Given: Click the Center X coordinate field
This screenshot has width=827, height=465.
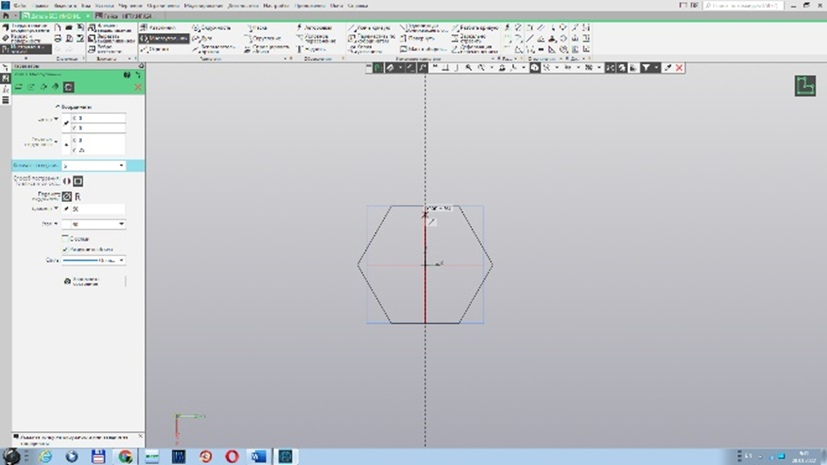Looking at the screenshot, I should point(98,118).
